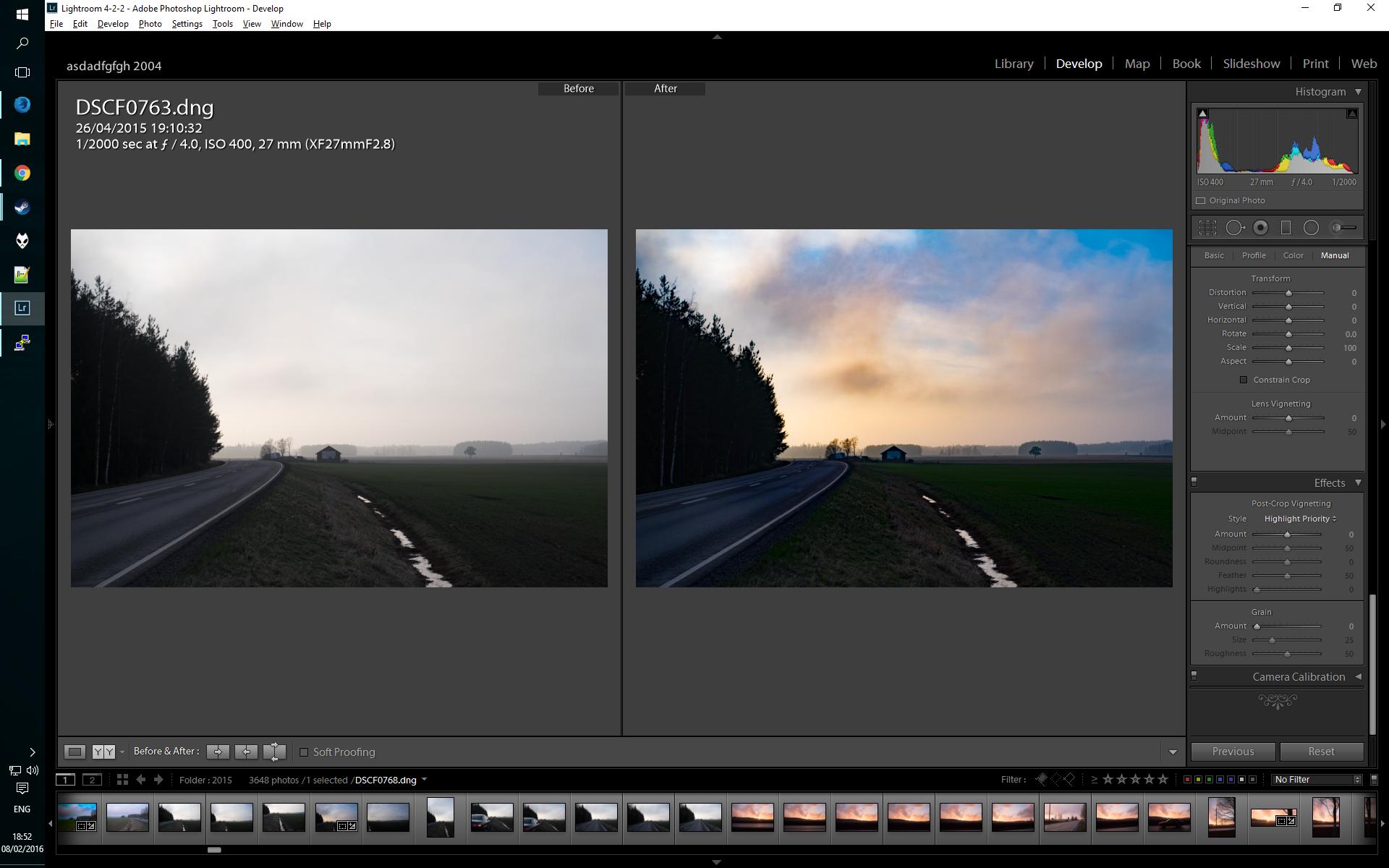
Task: Switch to Loupe view mode
Action: [x=75, y=752]
